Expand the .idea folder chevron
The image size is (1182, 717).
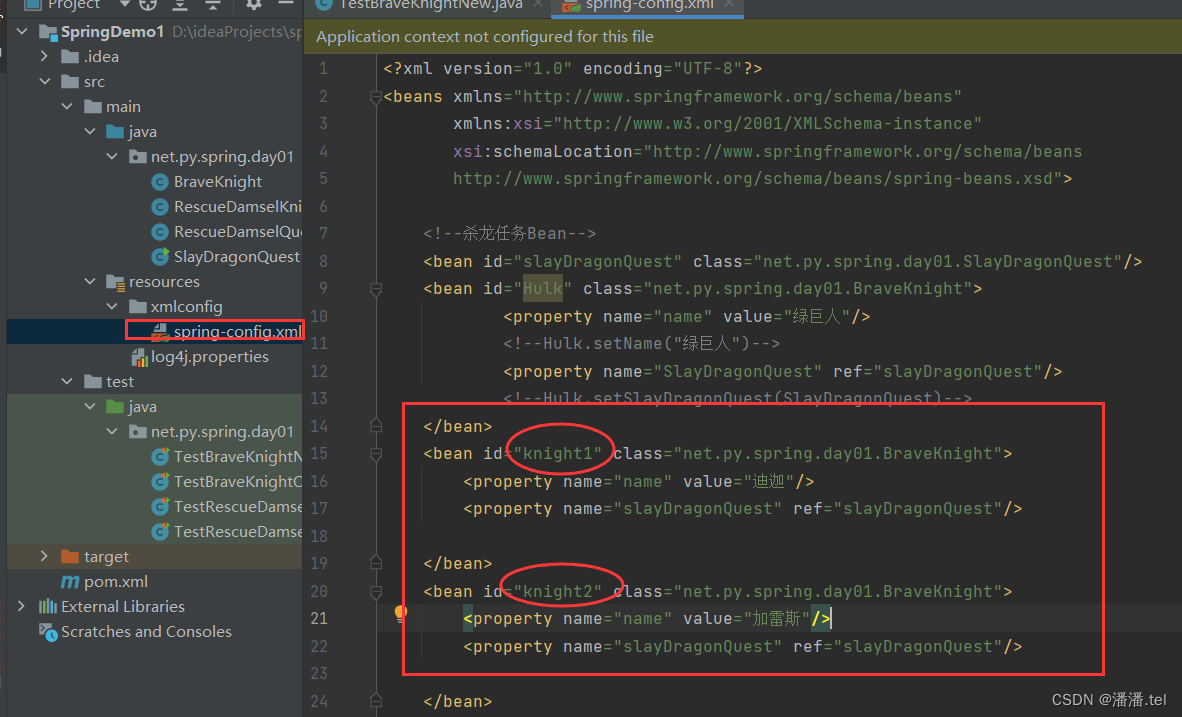44,57
